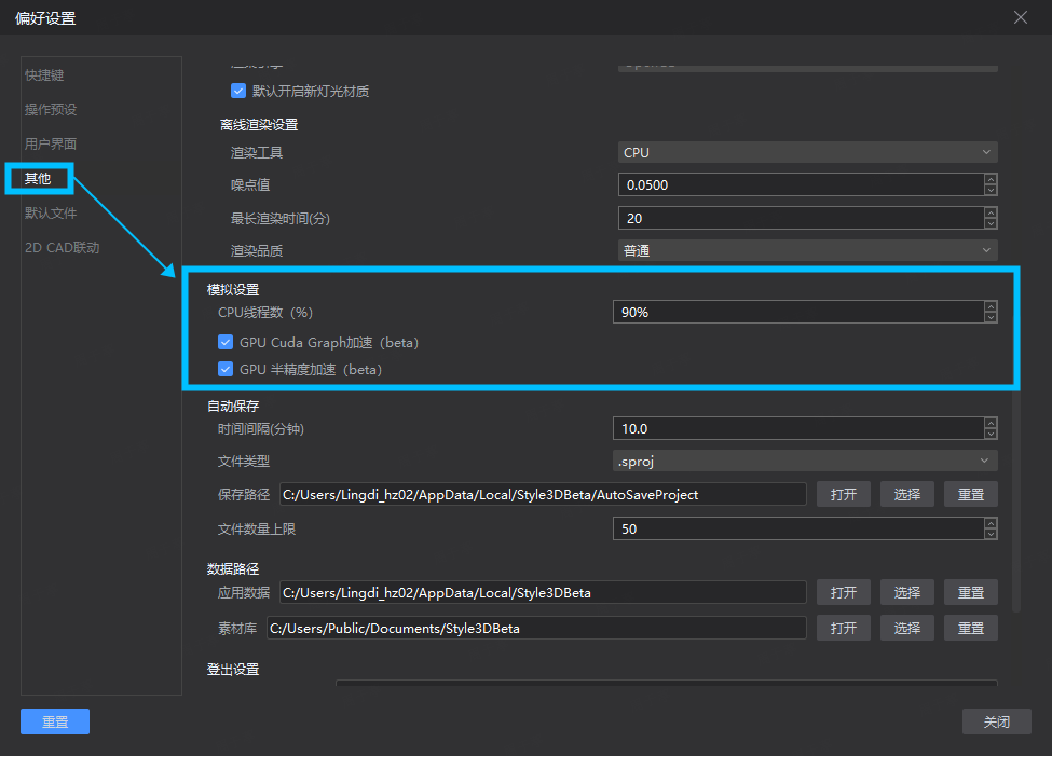This screenshot has width=1052, height=757.
Task: Increase 噪点值 with the up arrow
Action: [990, 180]
